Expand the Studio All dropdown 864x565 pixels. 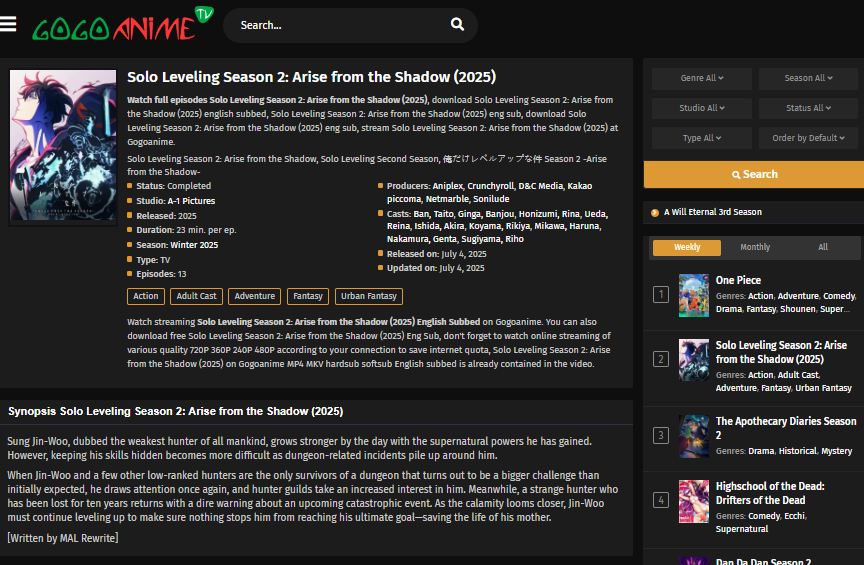click(701, 108)
